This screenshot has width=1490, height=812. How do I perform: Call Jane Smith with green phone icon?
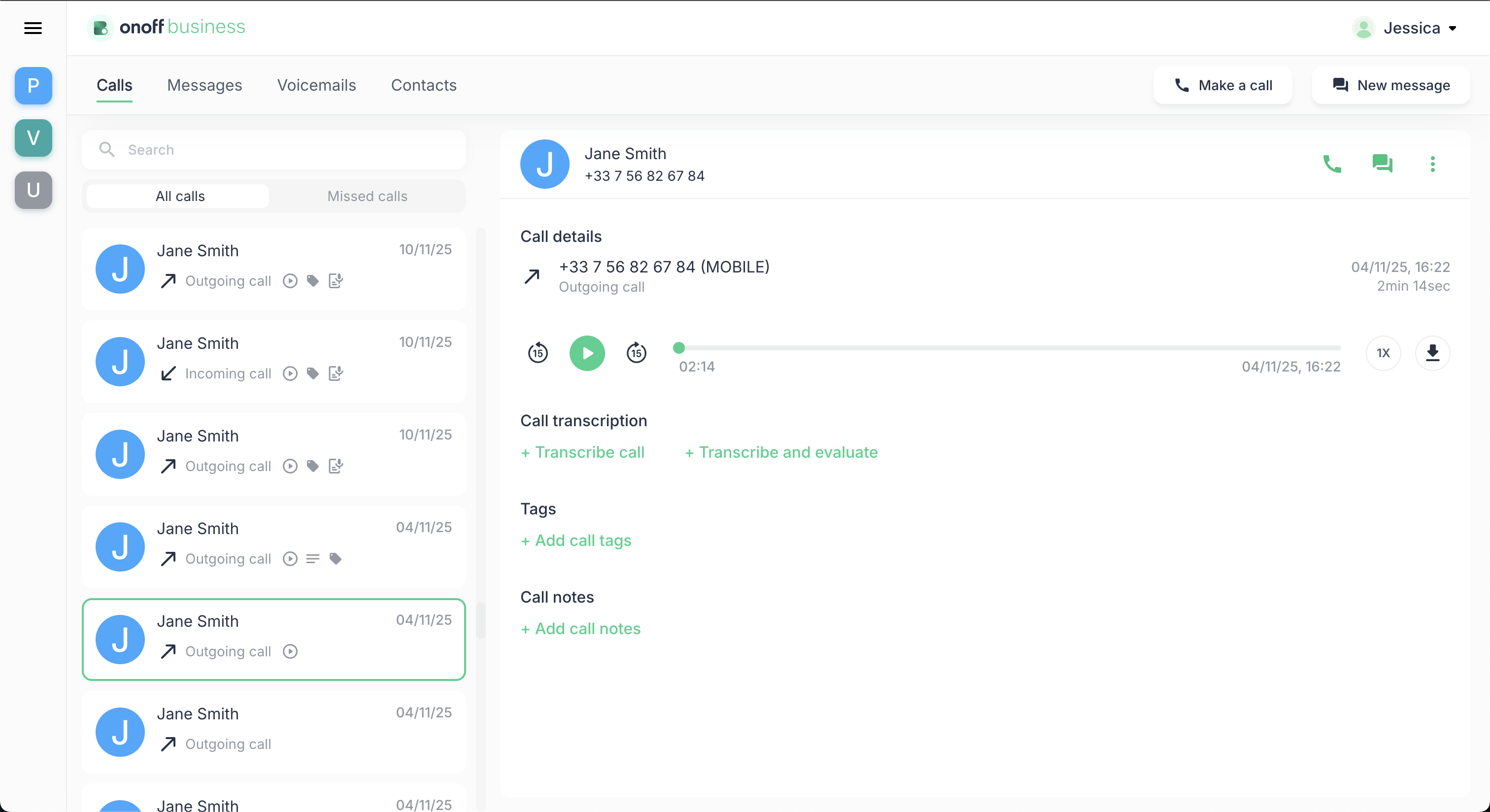(x=1332, y=164)
